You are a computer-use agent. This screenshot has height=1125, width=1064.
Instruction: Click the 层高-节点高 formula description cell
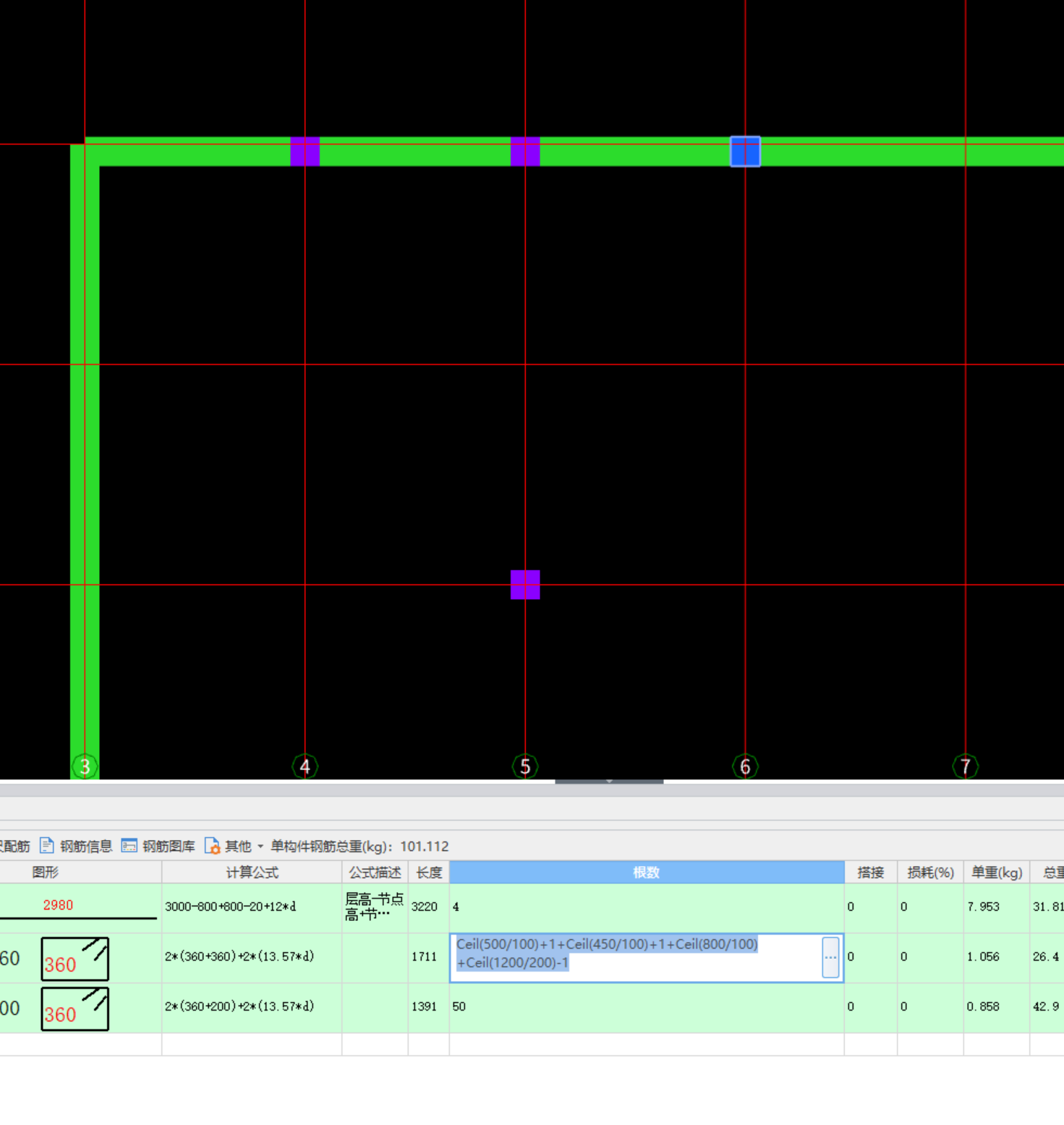click(375, 907)
